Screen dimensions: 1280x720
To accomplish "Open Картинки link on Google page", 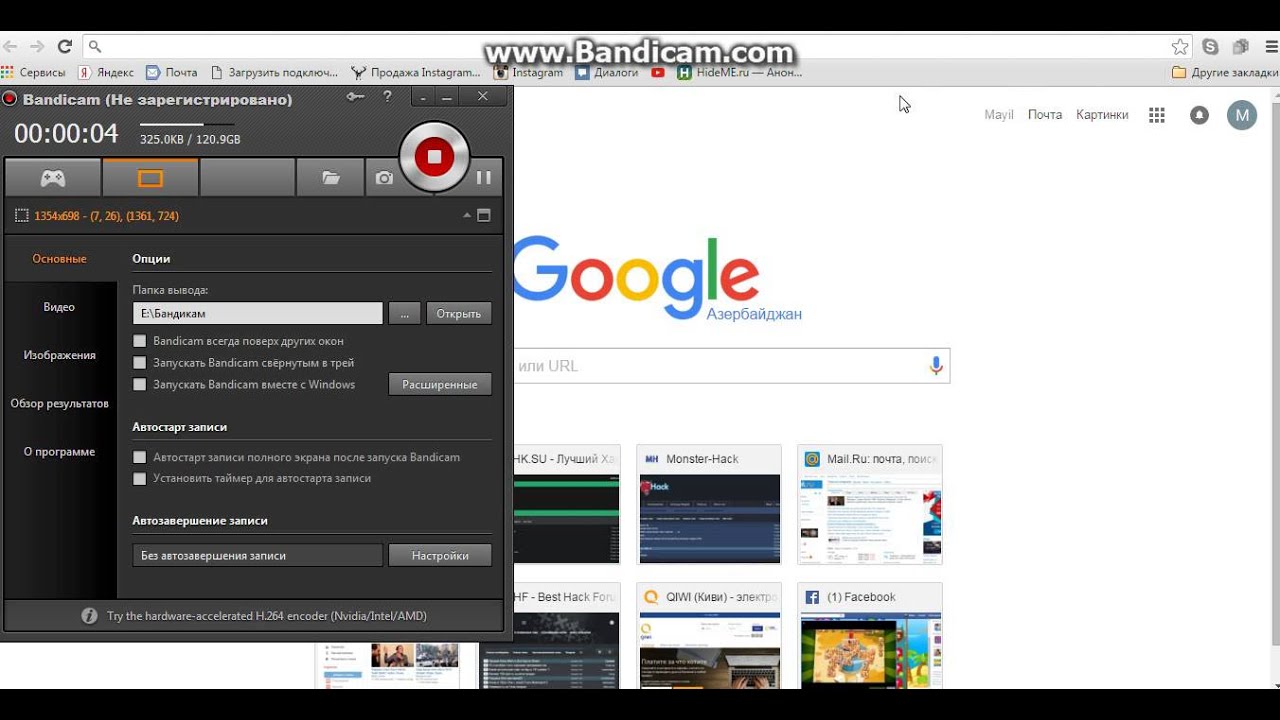I will pyautogui.click(x=1102, y=115).
